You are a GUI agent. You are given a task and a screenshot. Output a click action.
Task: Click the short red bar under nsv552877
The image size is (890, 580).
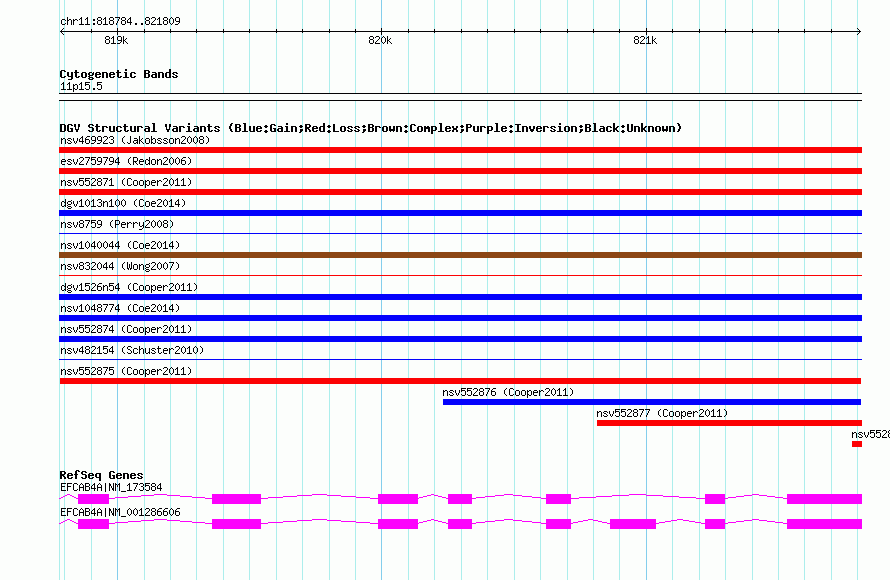click(729, 423)
